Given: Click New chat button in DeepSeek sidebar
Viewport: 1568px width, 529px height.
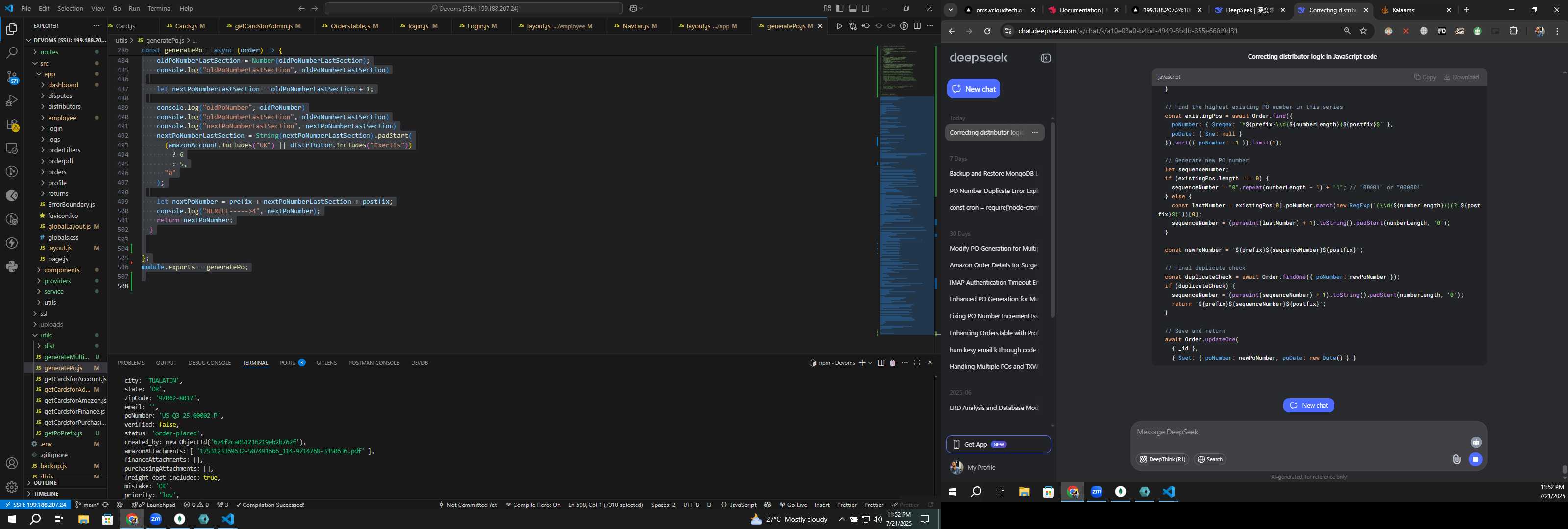Looking at the screenshot, I should coord(973,89).
